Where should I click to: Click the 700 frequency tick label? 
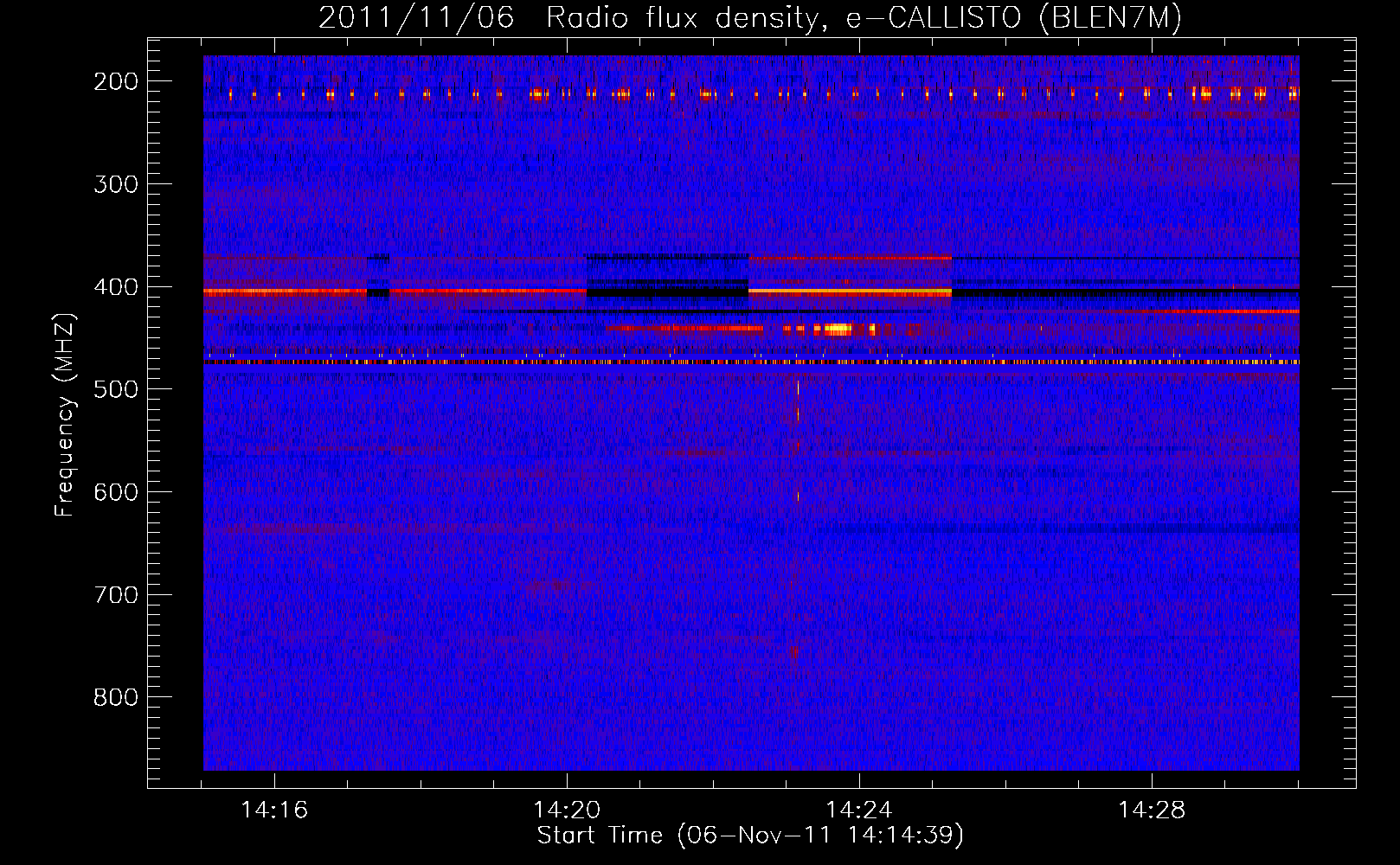pyautogui.click(x=115, y=595)
